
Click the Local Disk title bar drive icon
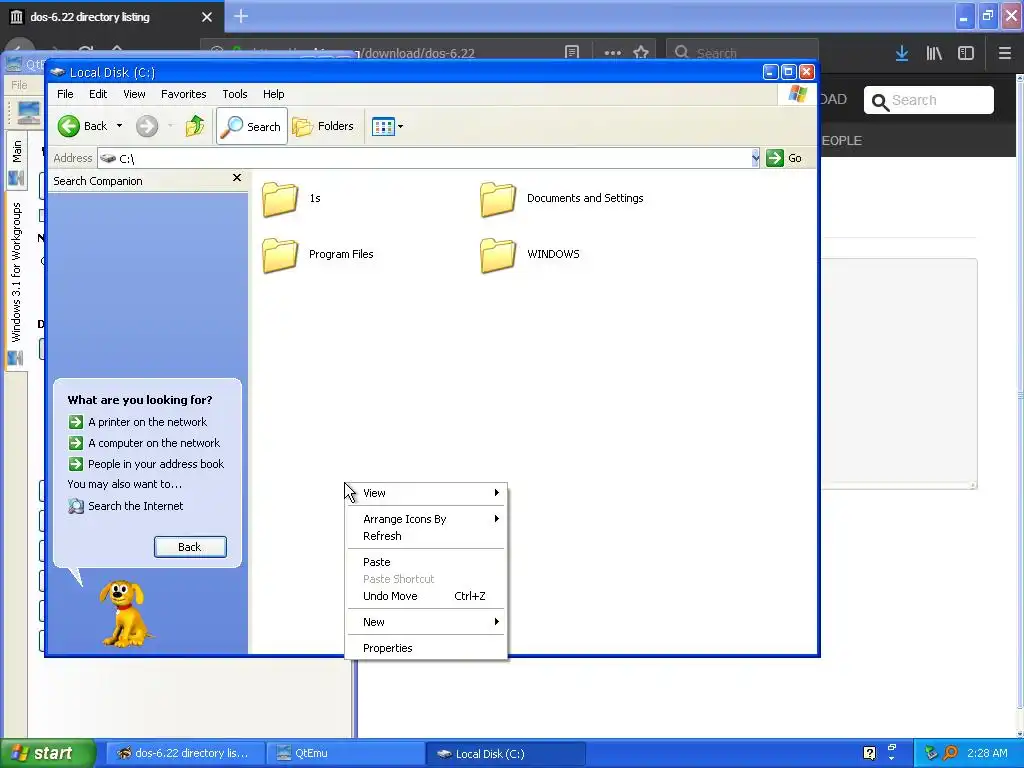[x=57, y=72]
